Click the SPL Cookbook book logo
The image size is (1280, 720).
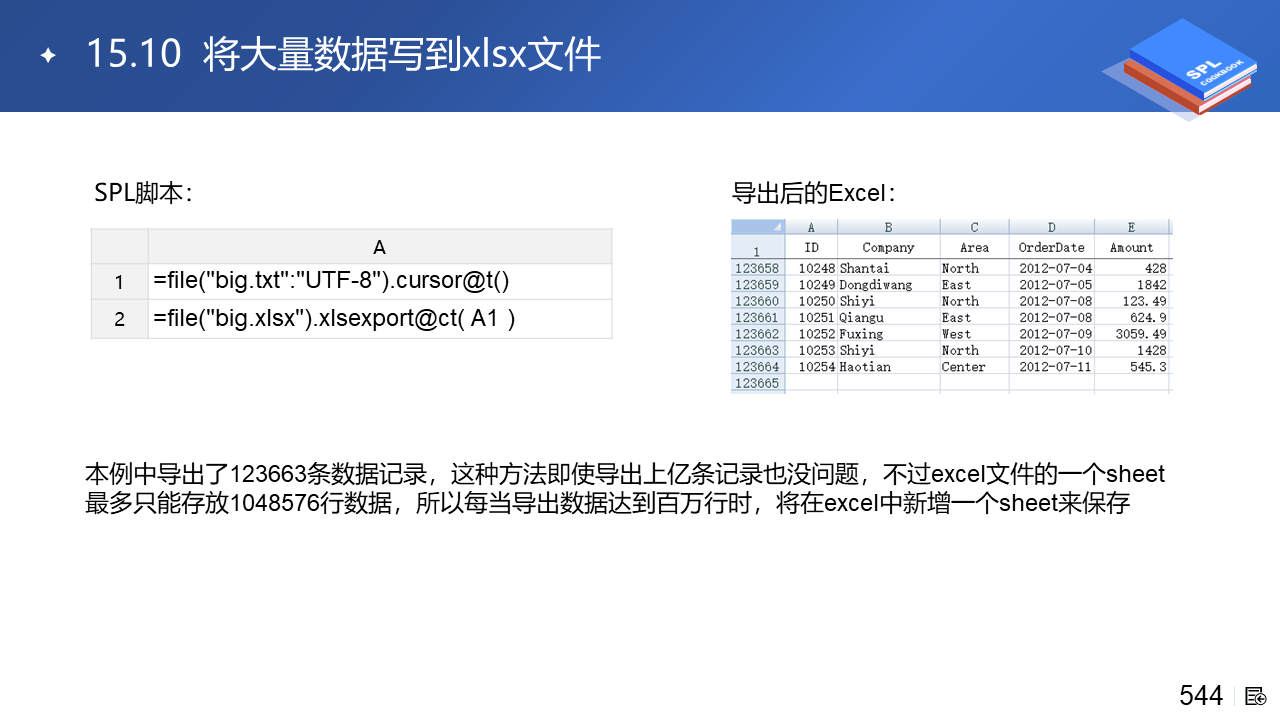pos(1178,68)
